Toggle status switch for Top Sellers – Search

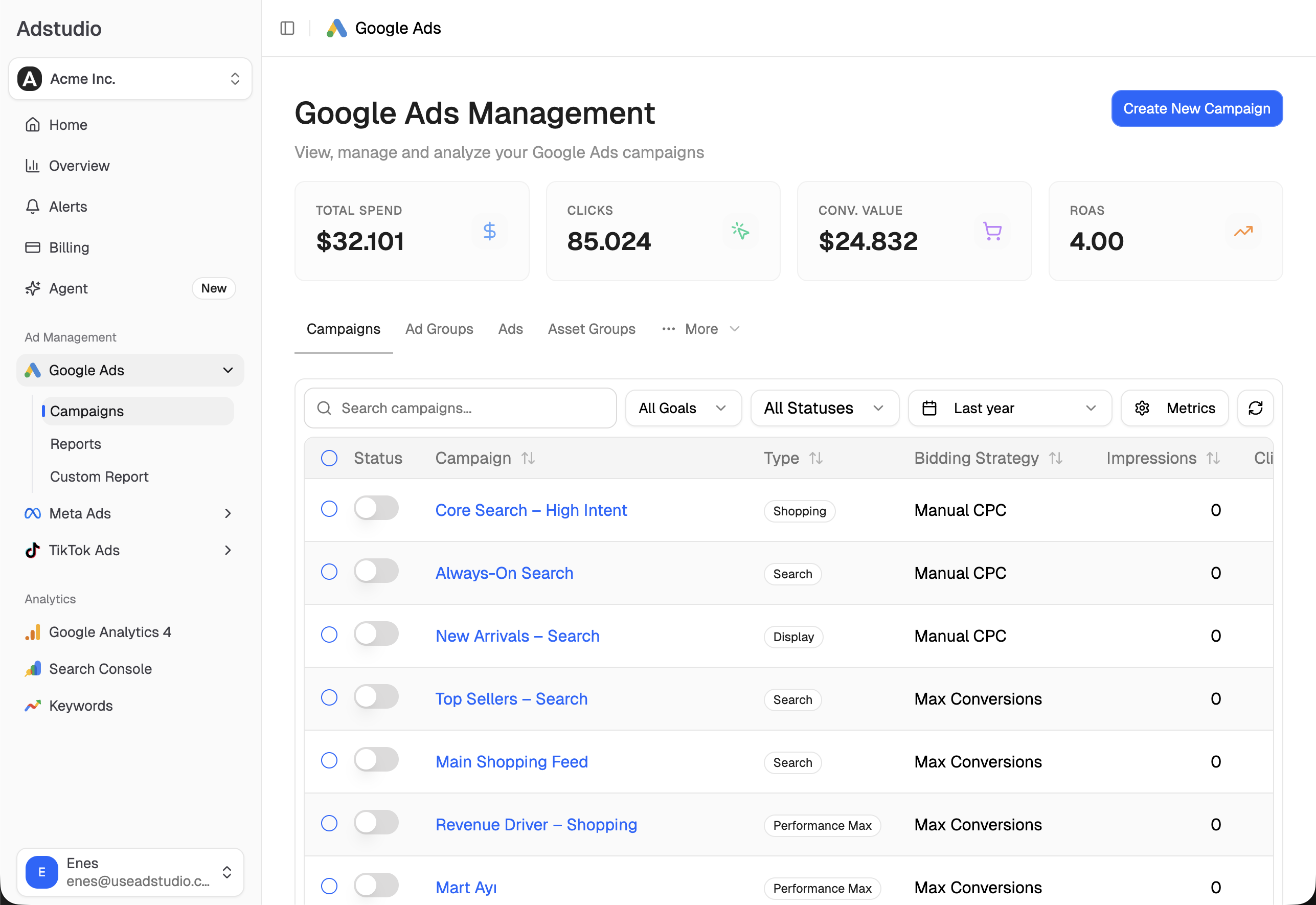point(376,697)
